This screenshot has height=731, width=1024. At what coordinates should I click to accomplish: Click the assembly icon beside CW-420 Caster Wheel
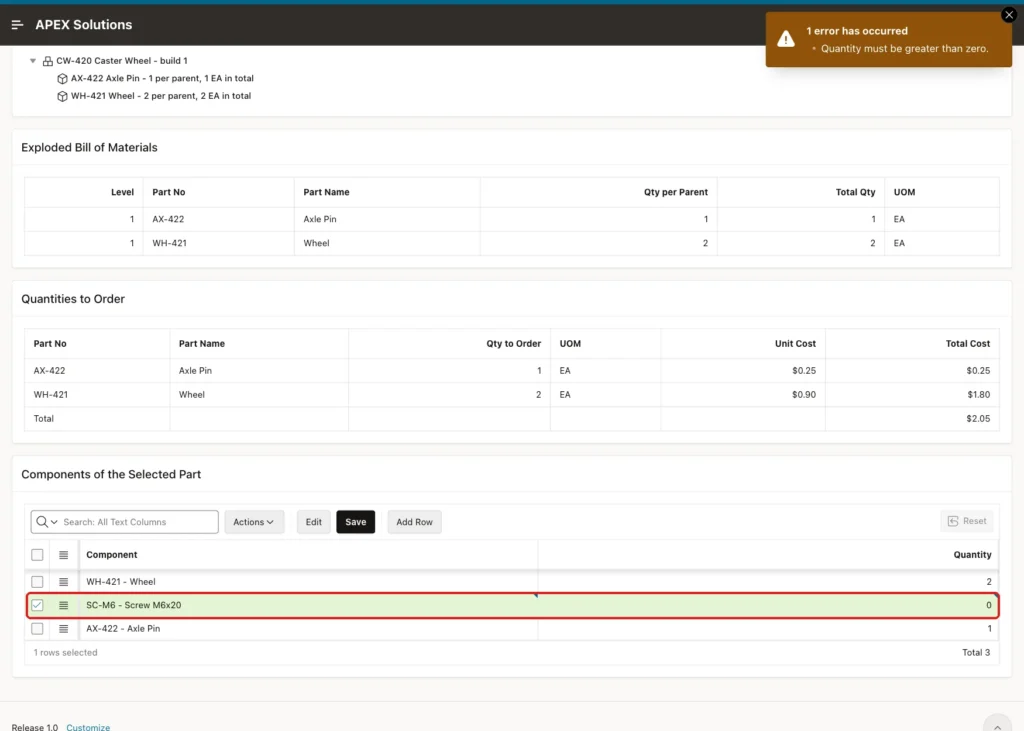(x=48, y=61)
